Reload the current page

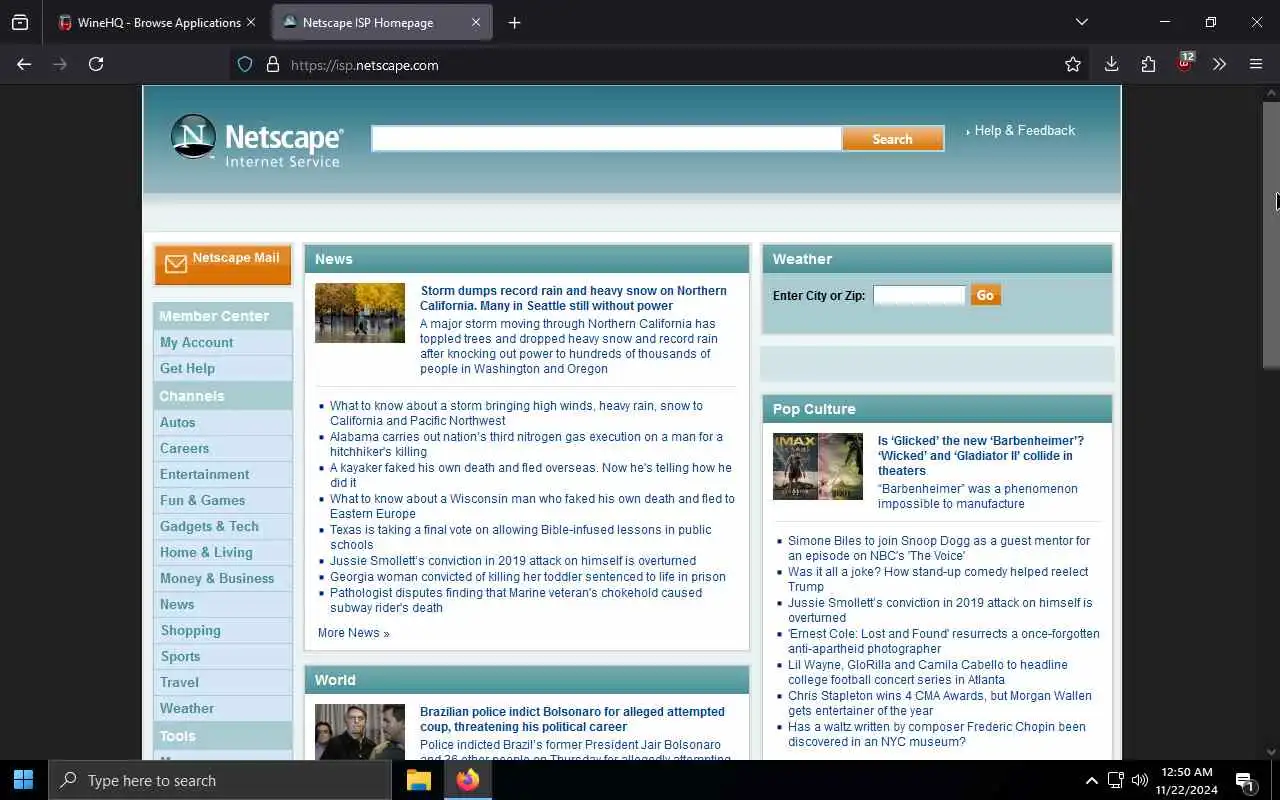coord(96,64)
